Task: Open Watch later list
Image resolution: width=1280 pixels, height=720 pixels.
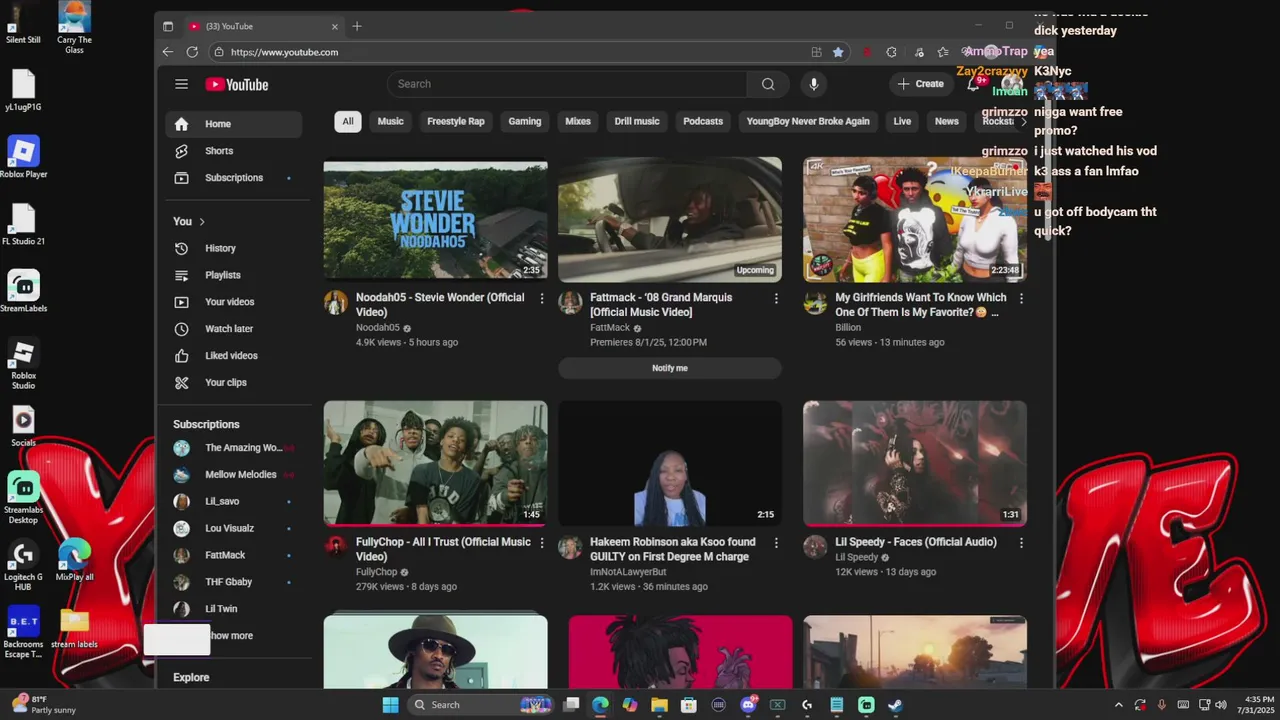Action: 234,329
